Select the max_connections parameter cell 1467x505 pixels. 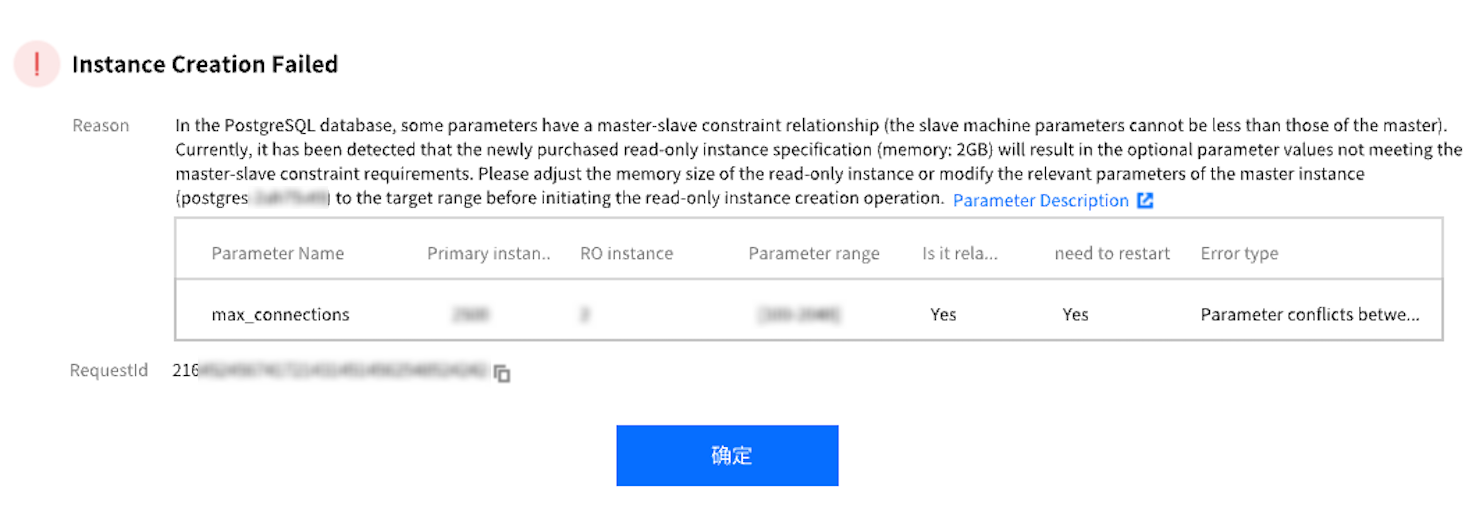[x=280, y=314]
